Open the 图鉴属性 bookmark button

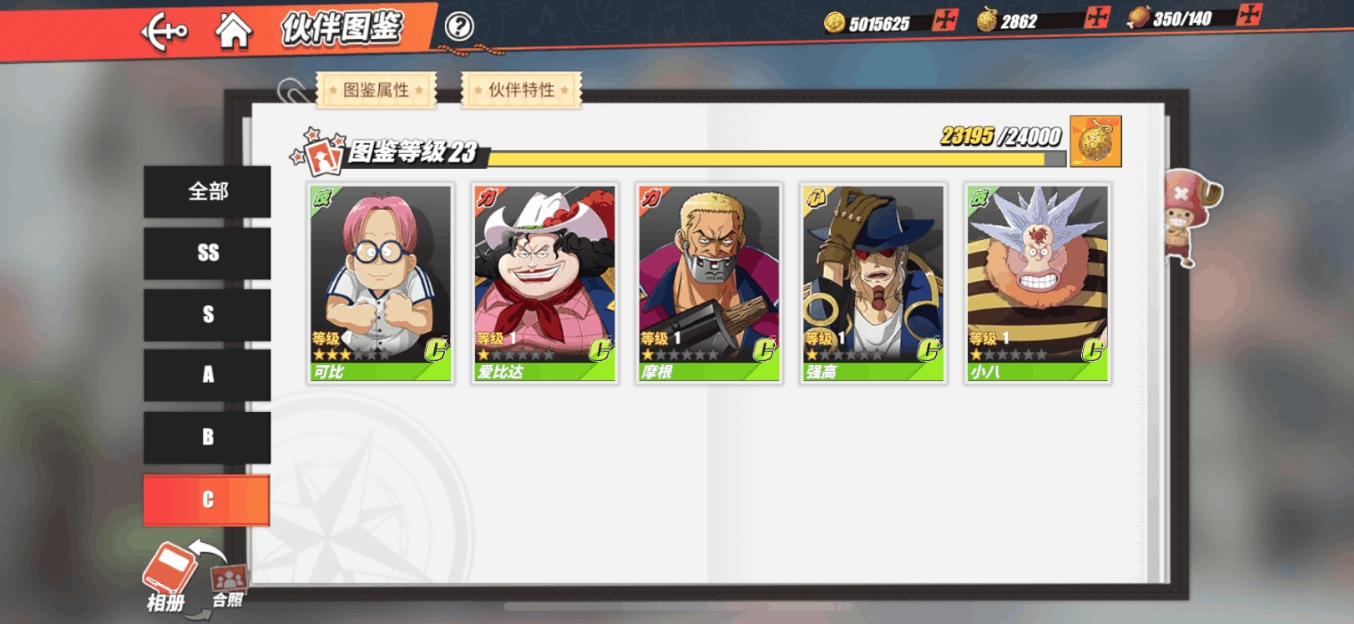376,90
